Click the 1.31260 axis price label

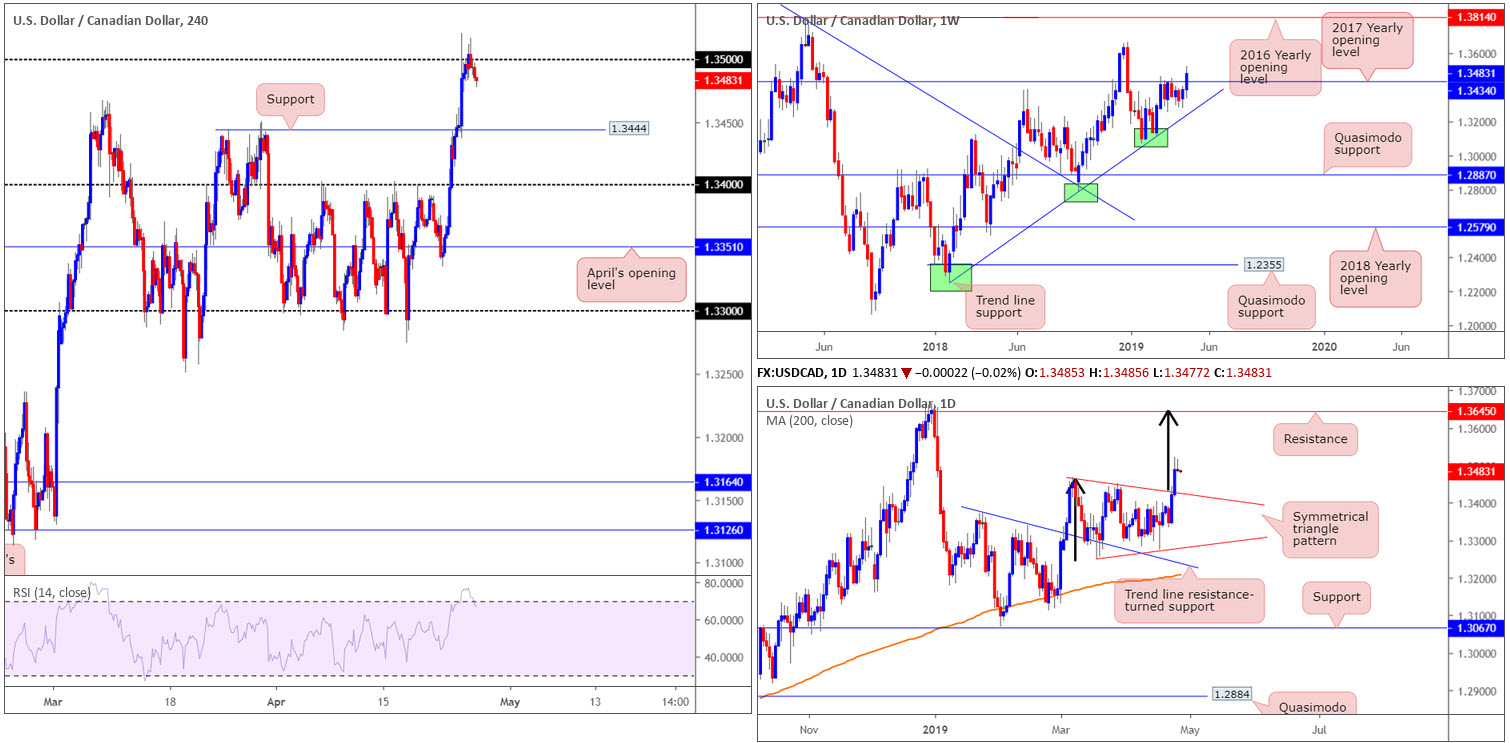(x=724, y=530)
